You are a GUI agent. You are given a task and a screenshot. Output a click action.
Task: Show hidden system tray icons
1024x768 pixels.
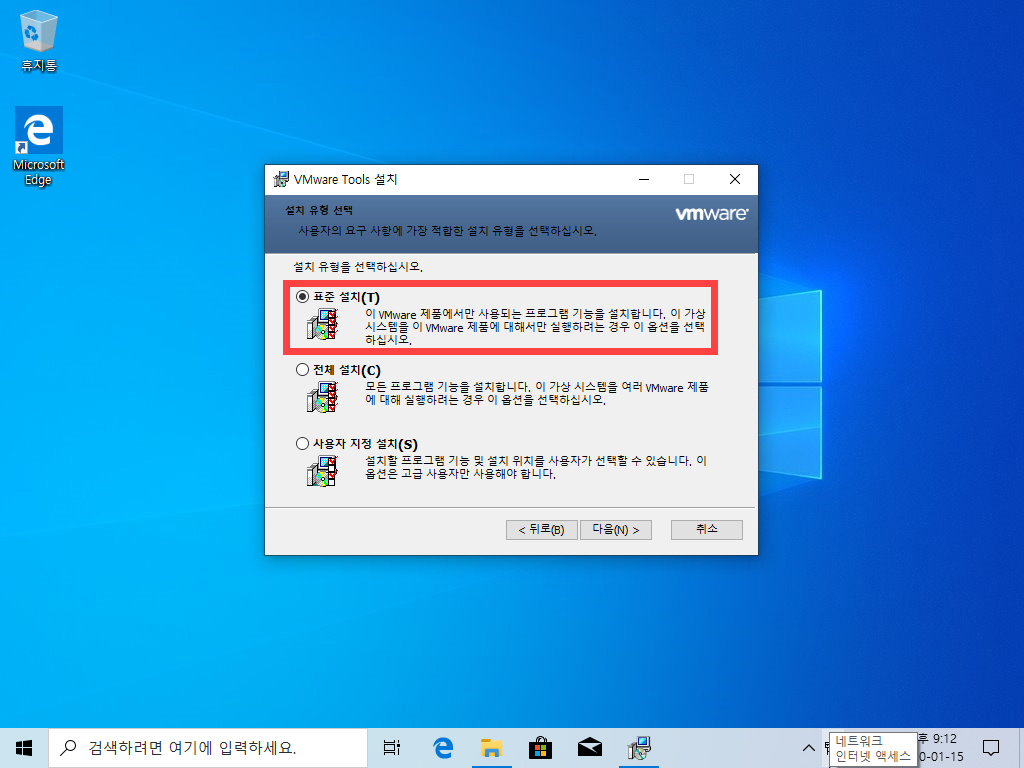point(808,748)
